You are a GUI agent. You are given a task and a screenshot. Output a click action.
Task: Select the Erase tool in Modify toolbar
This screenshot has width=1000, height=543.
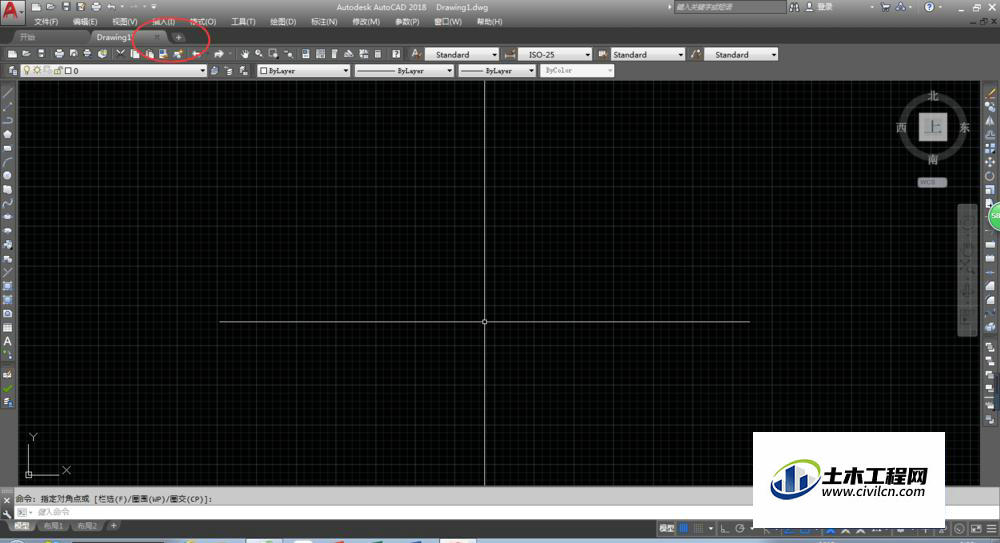[x=990, y=94]
